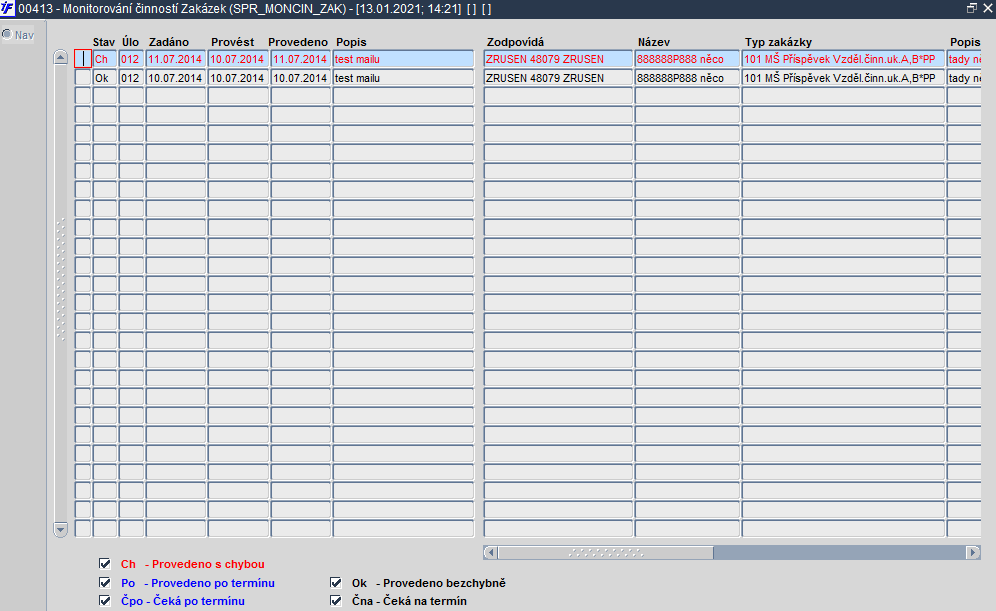Click the horizontal scrollbar thumb
996x611 pixels.
point(605,552)
